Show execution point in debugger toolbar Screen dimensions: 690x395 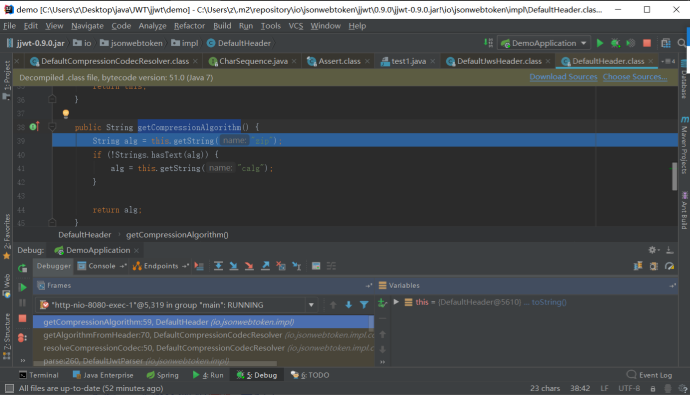coord(199,266)
